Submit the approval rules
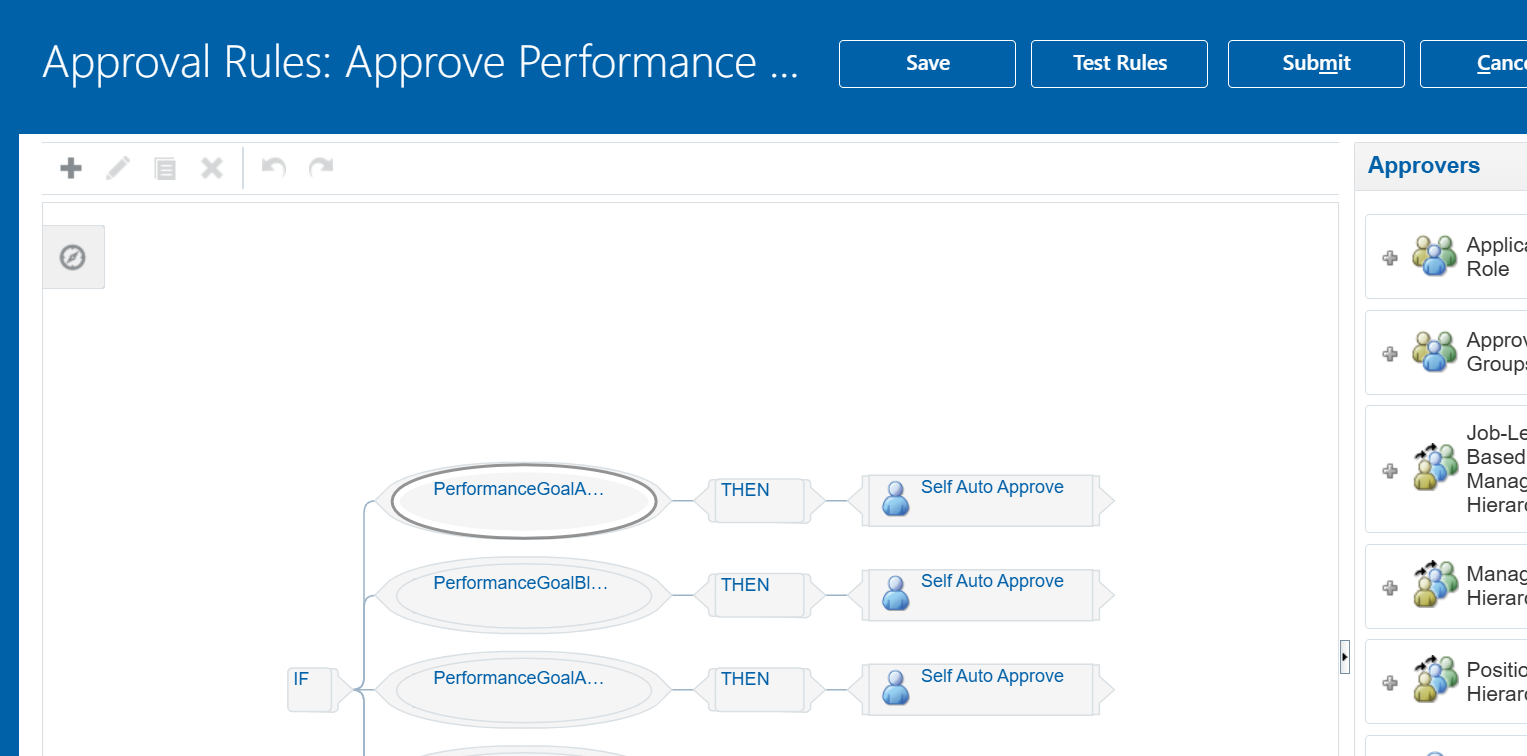This screenshot has height=756, width=1527. click(1316, 64)
